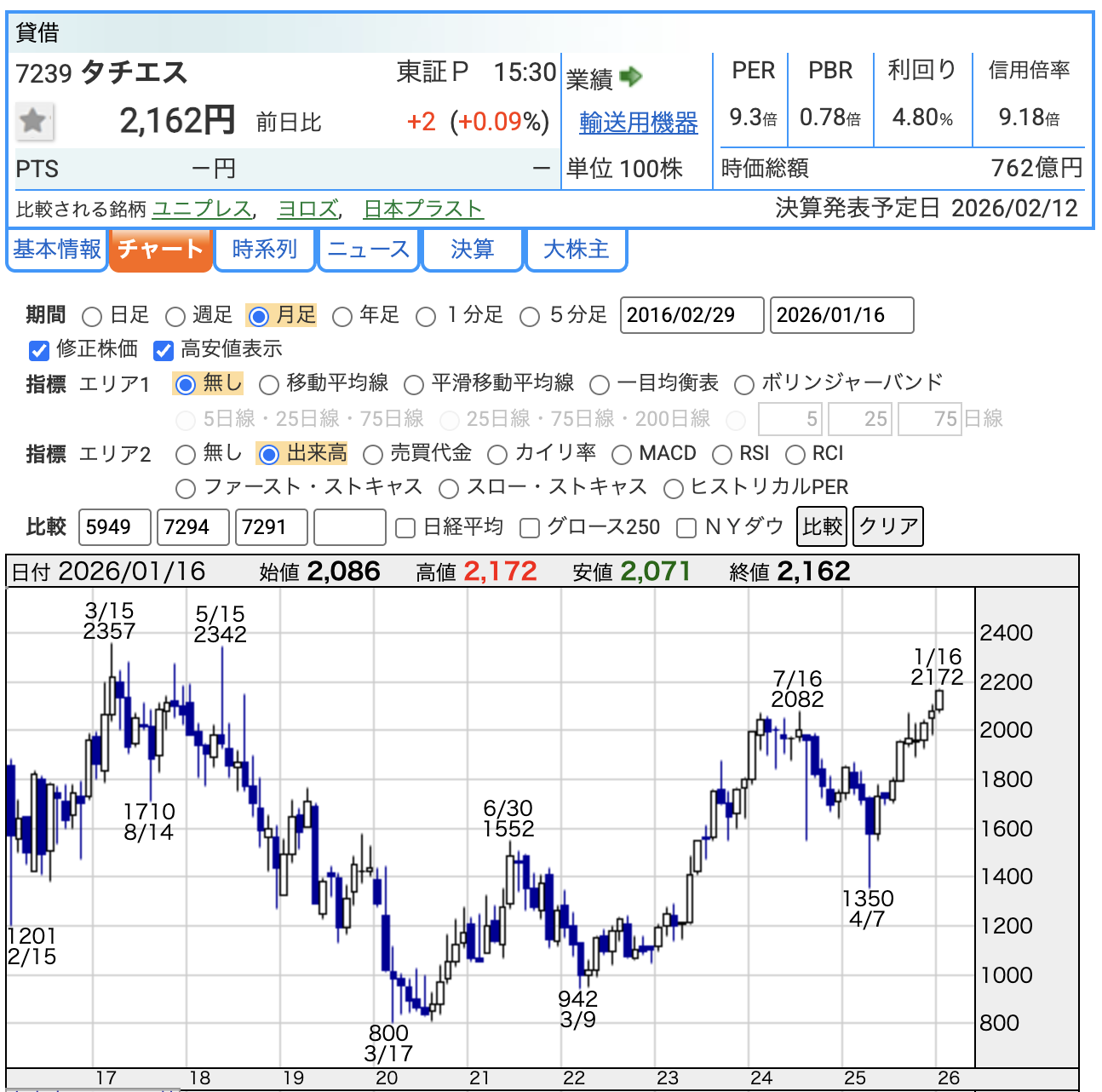
Task: Open the 時系列 tab
Action: (x=265, y=250)
